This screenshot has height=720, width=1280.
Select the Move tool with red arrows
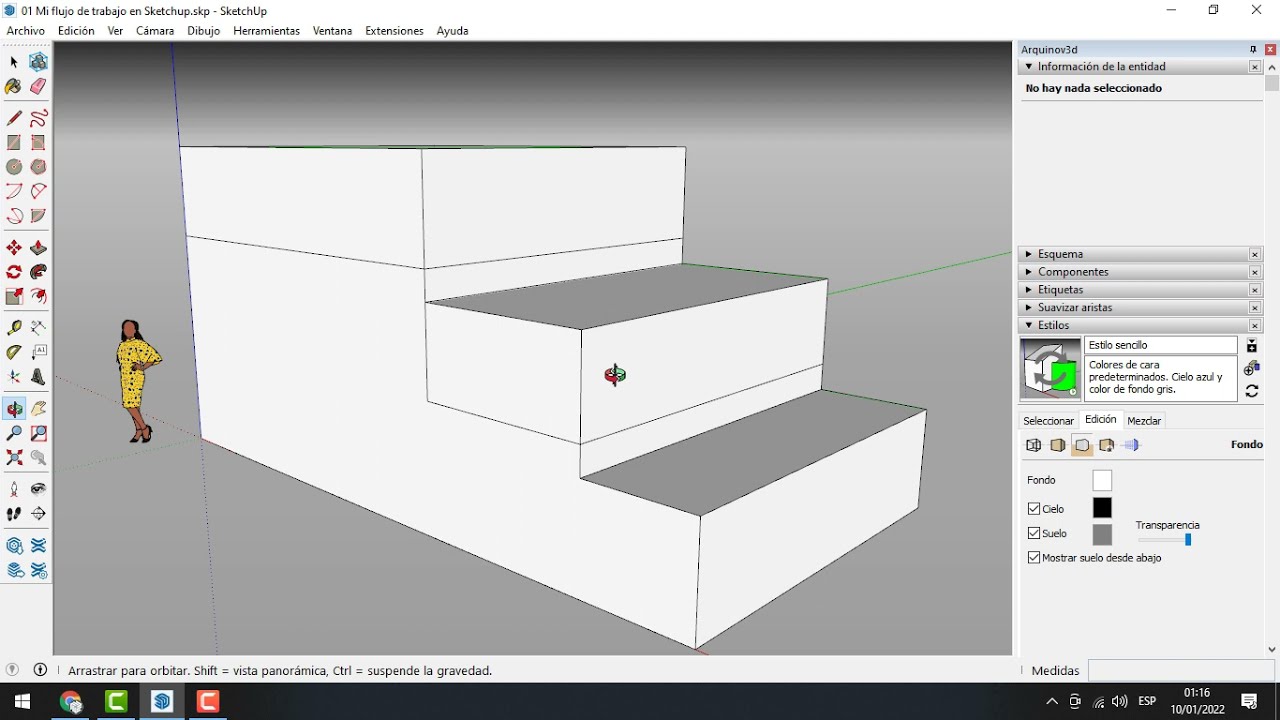tap(14, 248)
